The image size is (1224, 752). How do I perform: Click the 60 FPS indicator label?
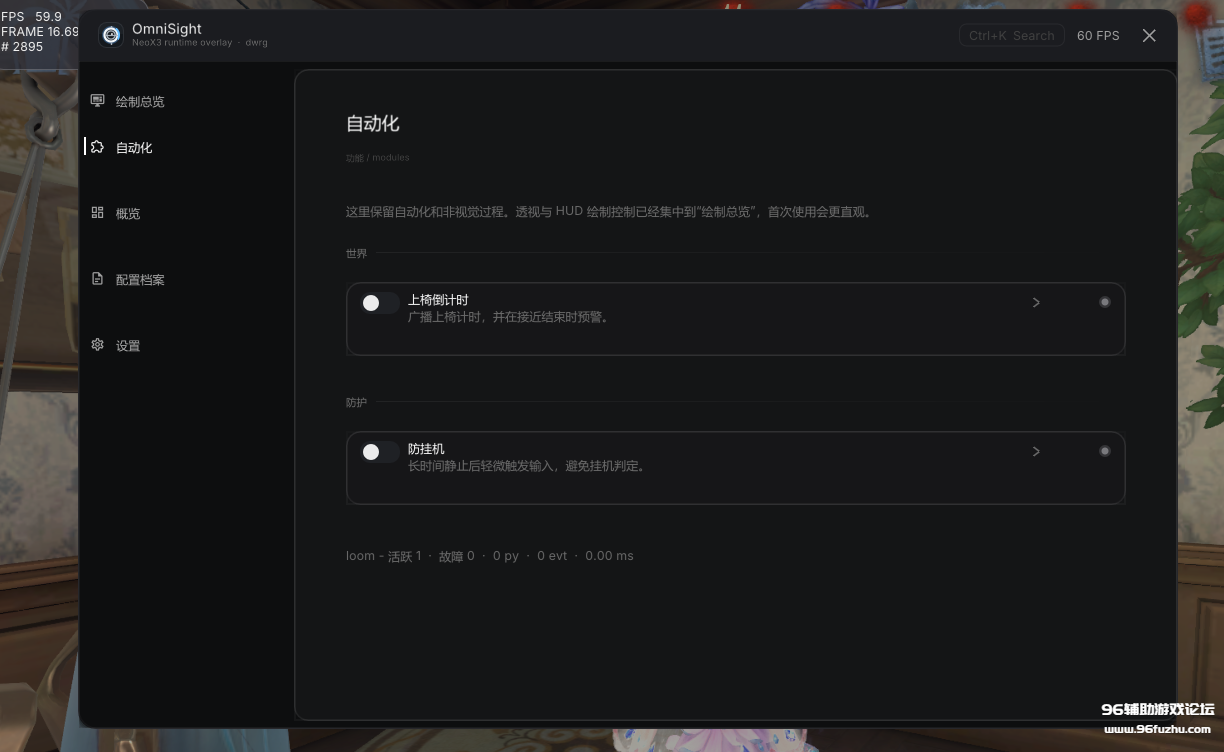pyautogui.click(x=1098, y=35)
